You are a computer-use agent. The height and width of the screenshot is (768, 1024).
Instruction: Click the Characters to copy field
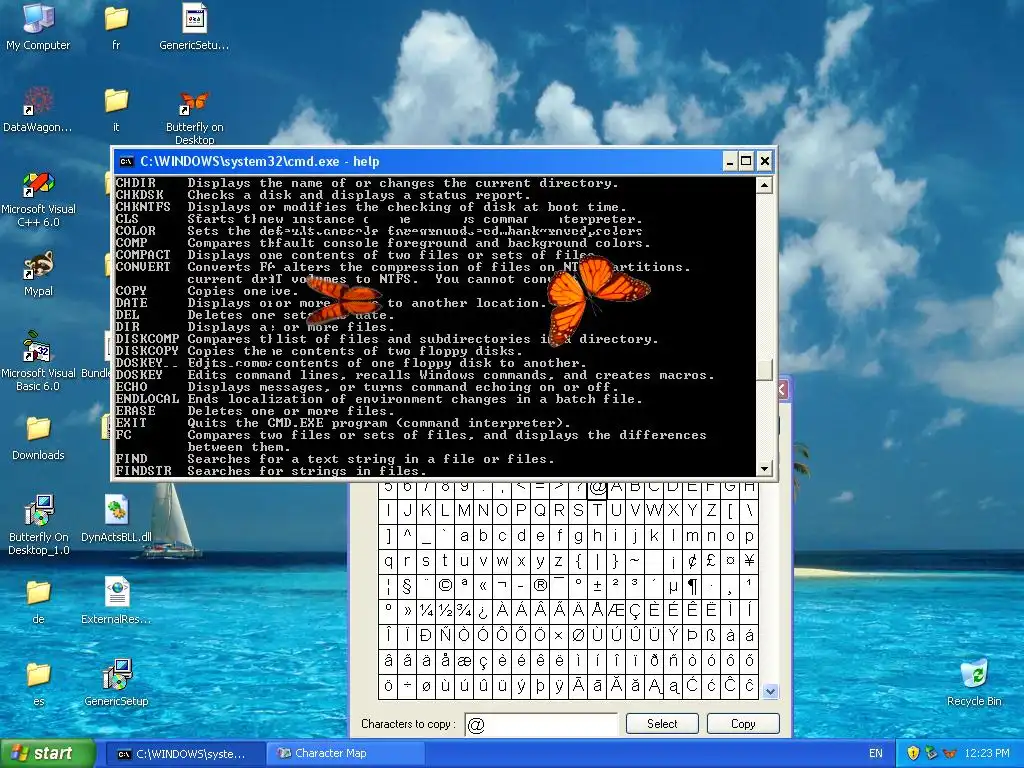click(541, 724)
